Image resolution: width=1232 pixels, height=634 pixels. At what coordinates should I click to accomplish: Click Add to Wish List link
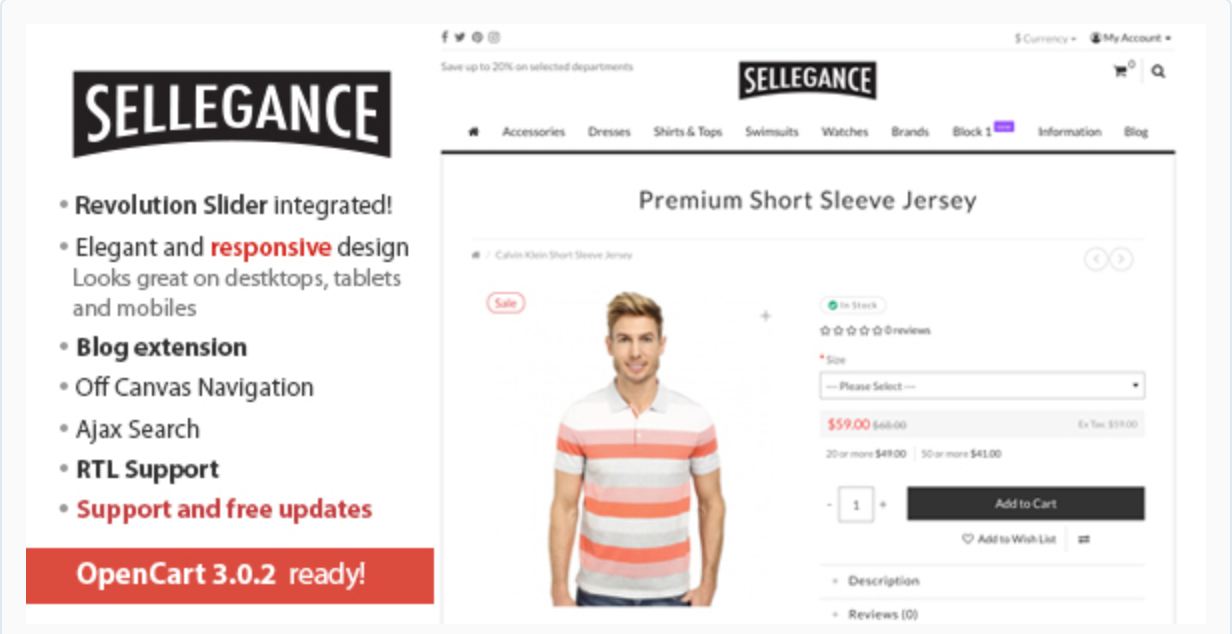[x=1009, y=539]
